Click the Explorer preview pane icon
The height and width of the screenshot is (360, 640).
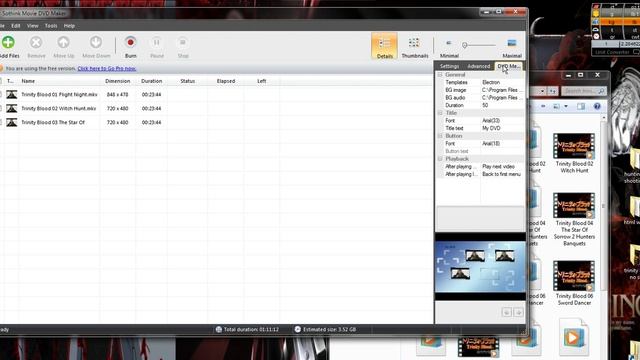pyautogui.click(x=581, y=106)
